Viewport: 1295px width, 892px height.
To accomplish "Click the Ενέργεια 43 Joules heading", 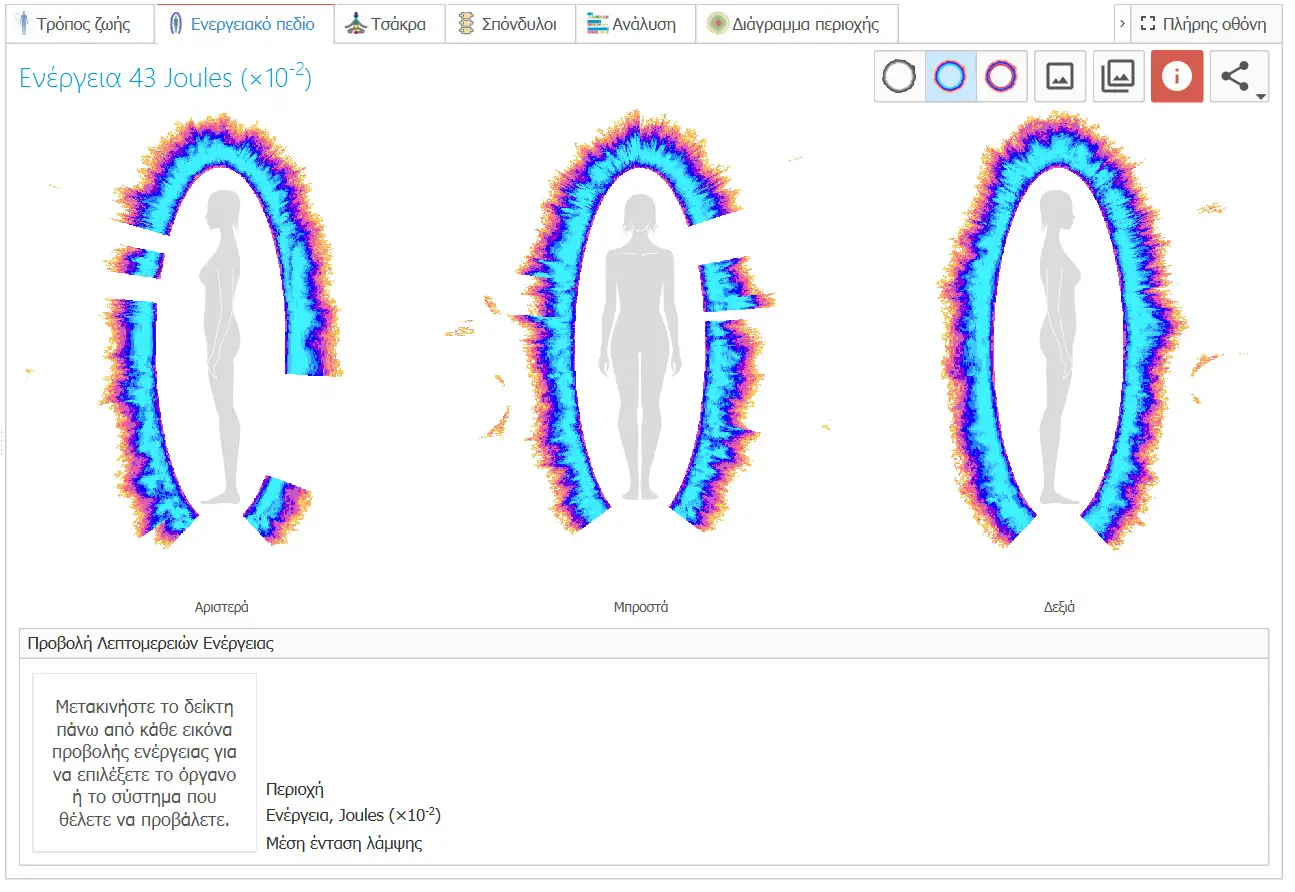I will pos(166,77).
